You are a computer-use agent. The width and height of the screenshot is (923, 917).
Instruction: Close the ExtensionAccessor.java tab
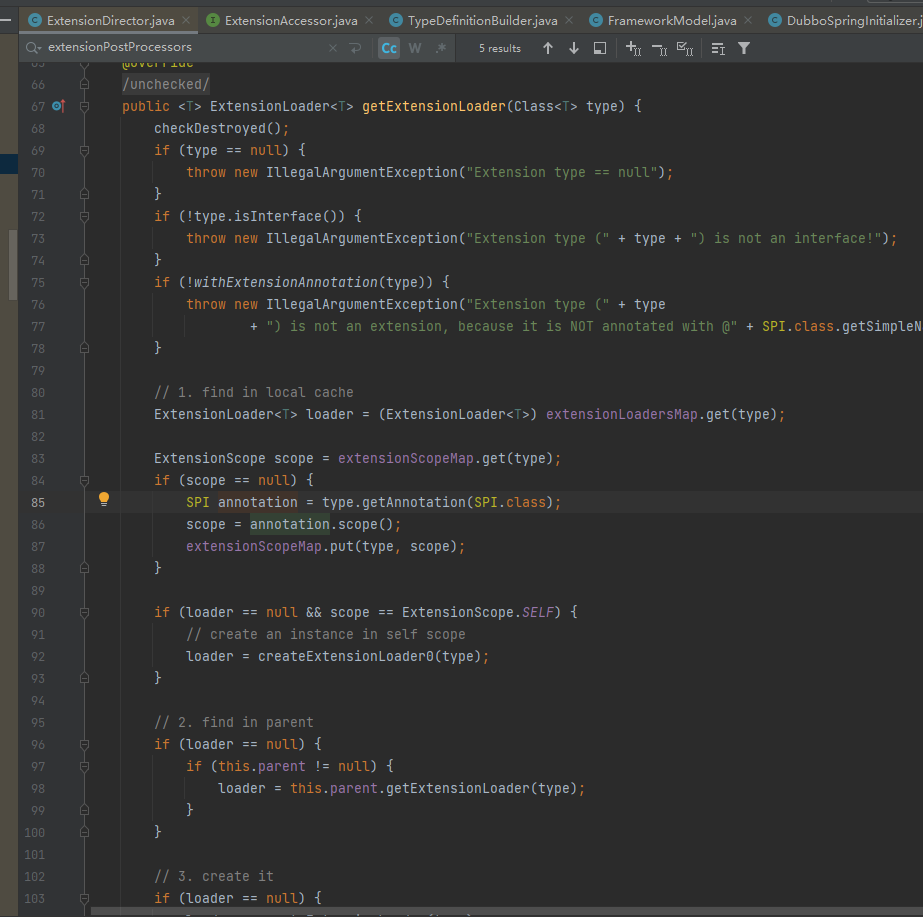click(369, 20)
